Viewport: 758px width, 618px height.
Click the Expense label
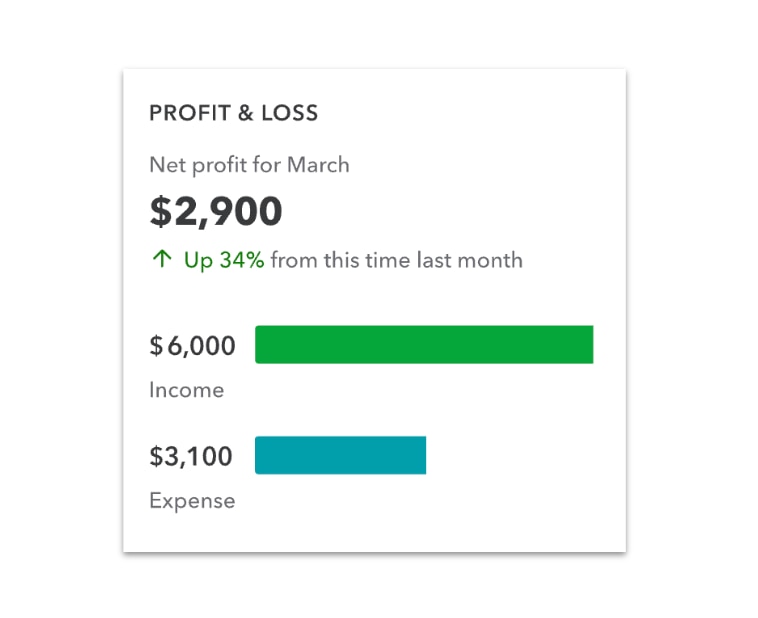[x=192, y=500]
